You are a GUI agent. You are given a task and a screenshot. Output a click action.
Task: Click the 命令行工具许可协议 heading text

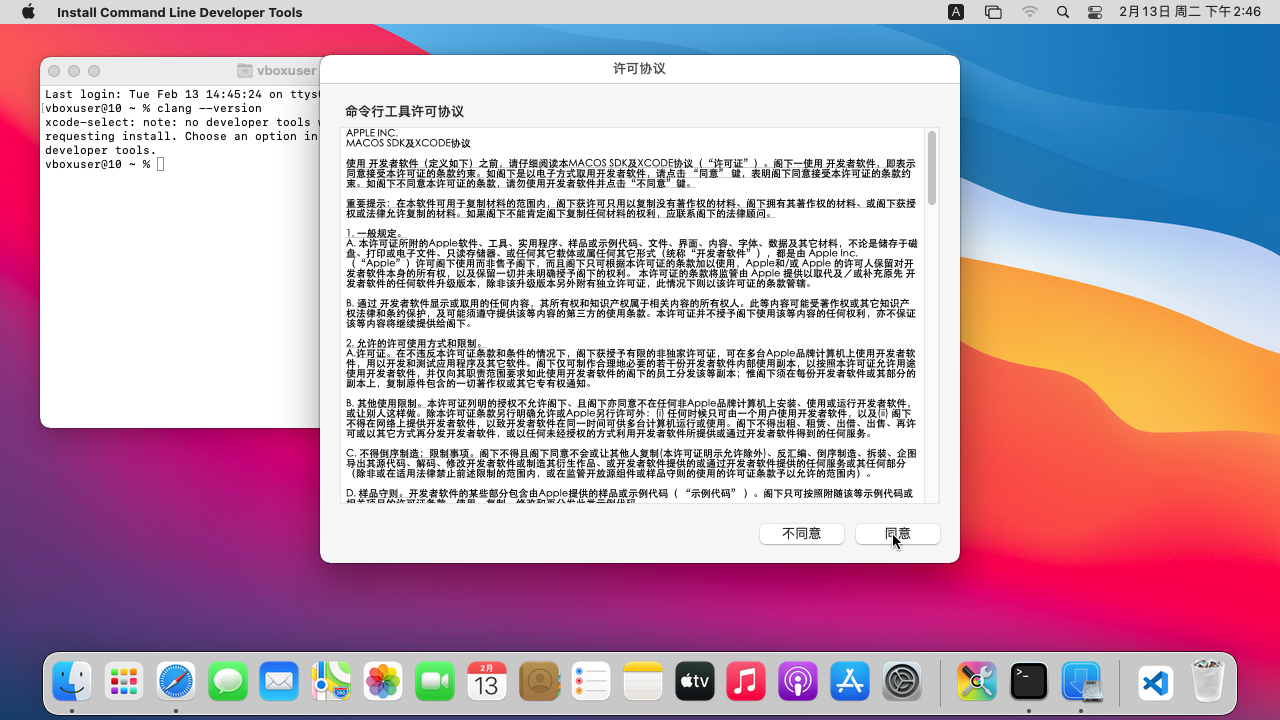(404, 111)
